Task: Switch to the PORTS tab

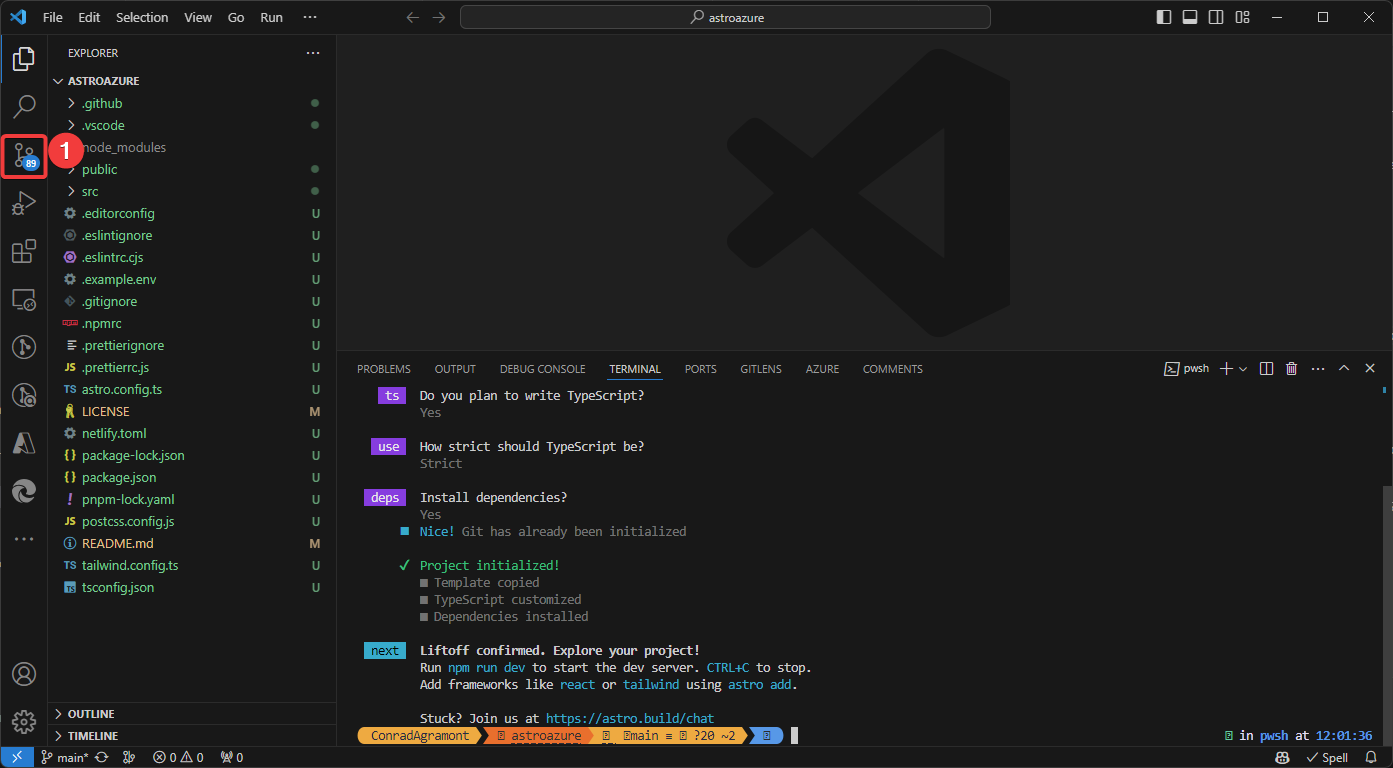Action: pyautogui.click(x=701, y=369)
